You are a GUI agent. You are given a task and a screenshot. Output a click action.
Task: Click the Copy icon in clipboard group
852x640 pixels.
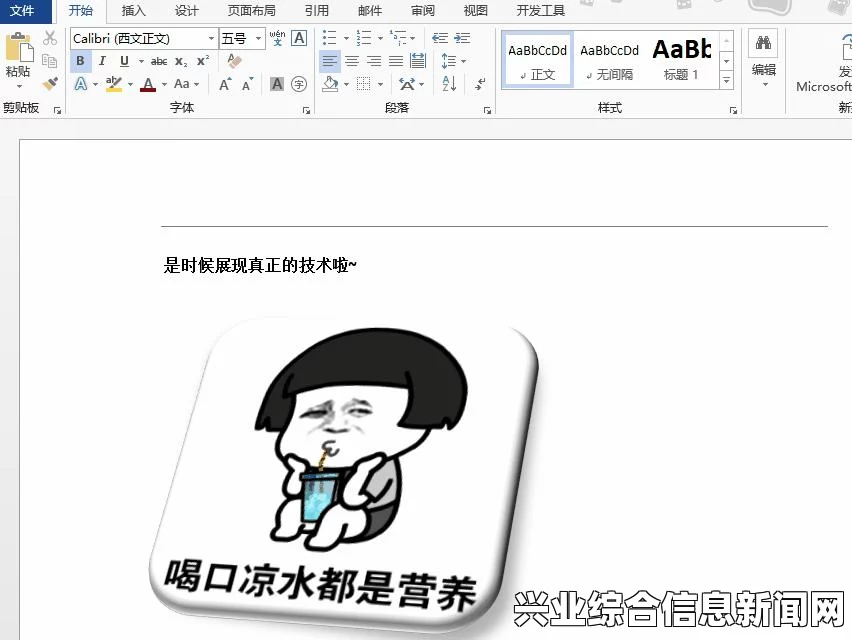(x=49, y=60)
